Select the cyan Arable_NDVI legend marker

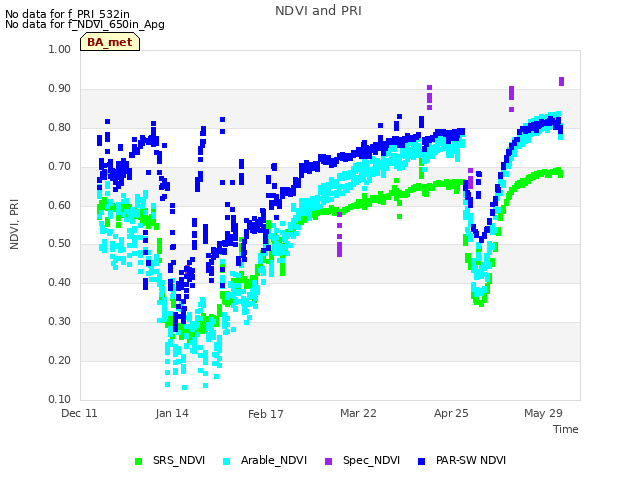[227, 461]
